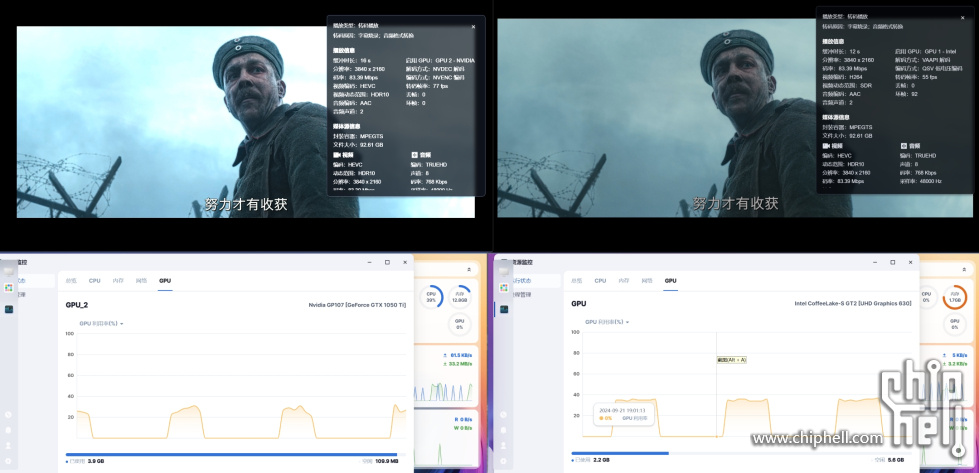Screen dimensions: 979x473
Task: Click the GPU 0% gauge in left desktop widget
Action: click(460, 324)
